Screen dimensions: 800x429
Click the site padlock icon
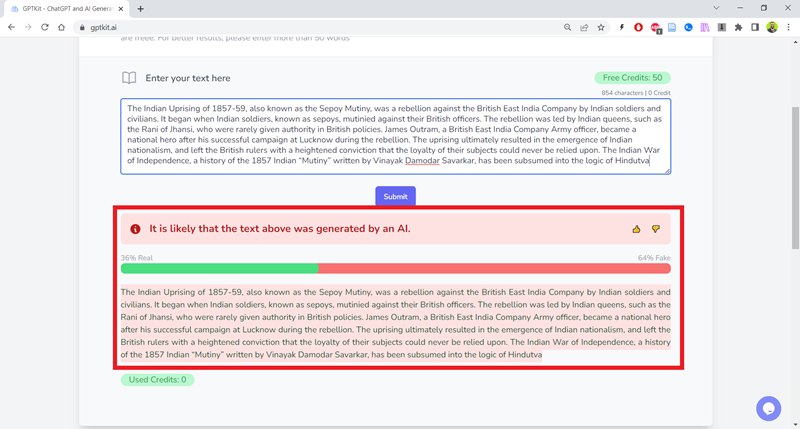(82, 28)
